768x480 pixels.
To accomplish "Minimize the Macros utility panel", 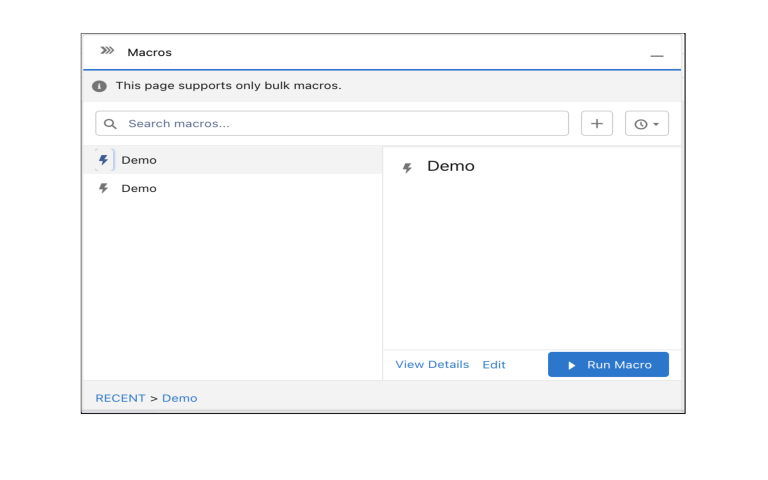I will click(x=657, y=56).
